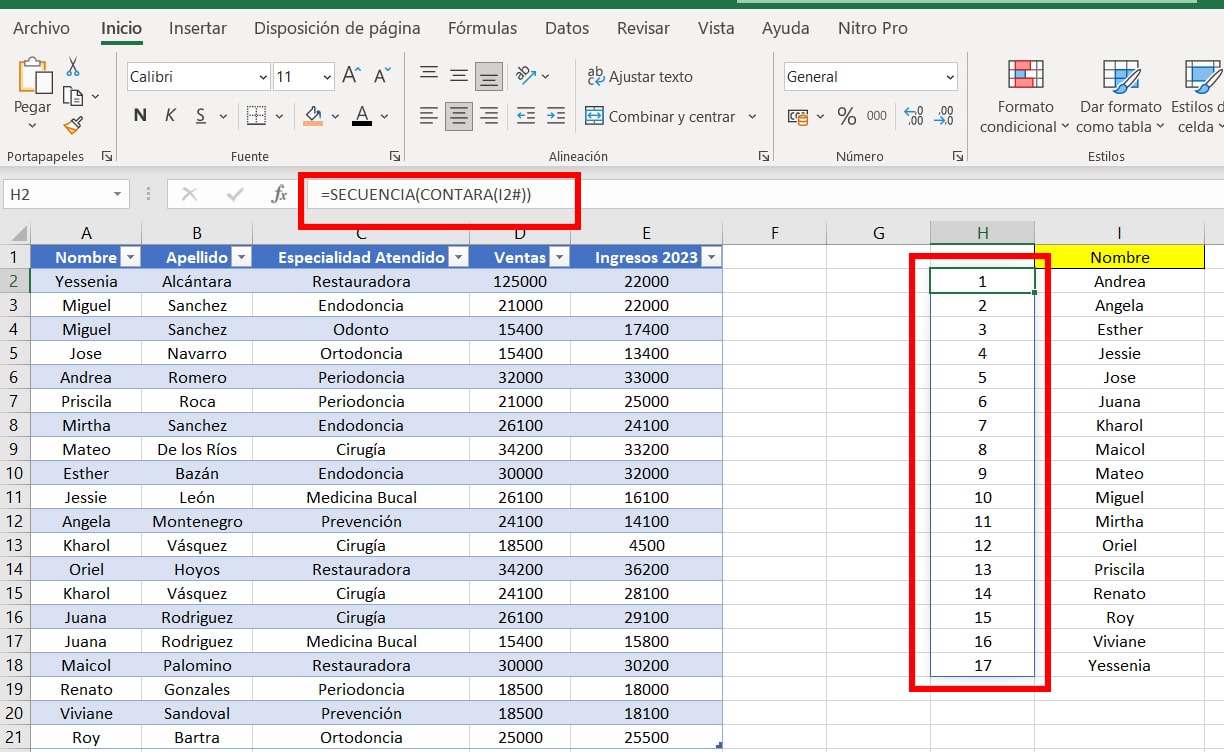Toggle Italic formatting with the K button
This screenshot has width=1224, height=752.
[x=170, y=116]
